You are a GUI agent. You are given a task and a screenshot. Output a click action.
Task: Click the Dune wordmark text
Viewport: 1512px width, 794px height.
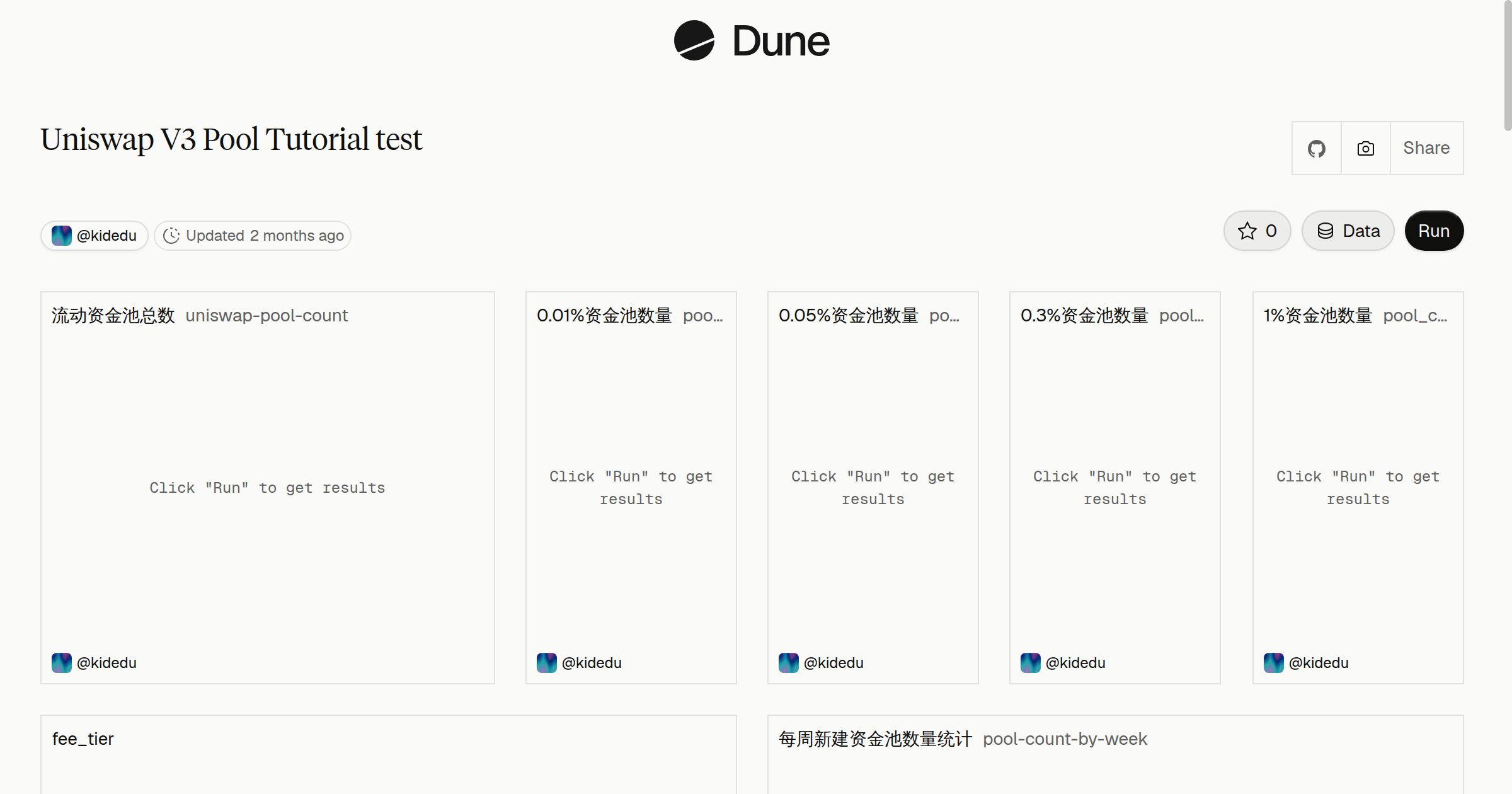[781, 41]
